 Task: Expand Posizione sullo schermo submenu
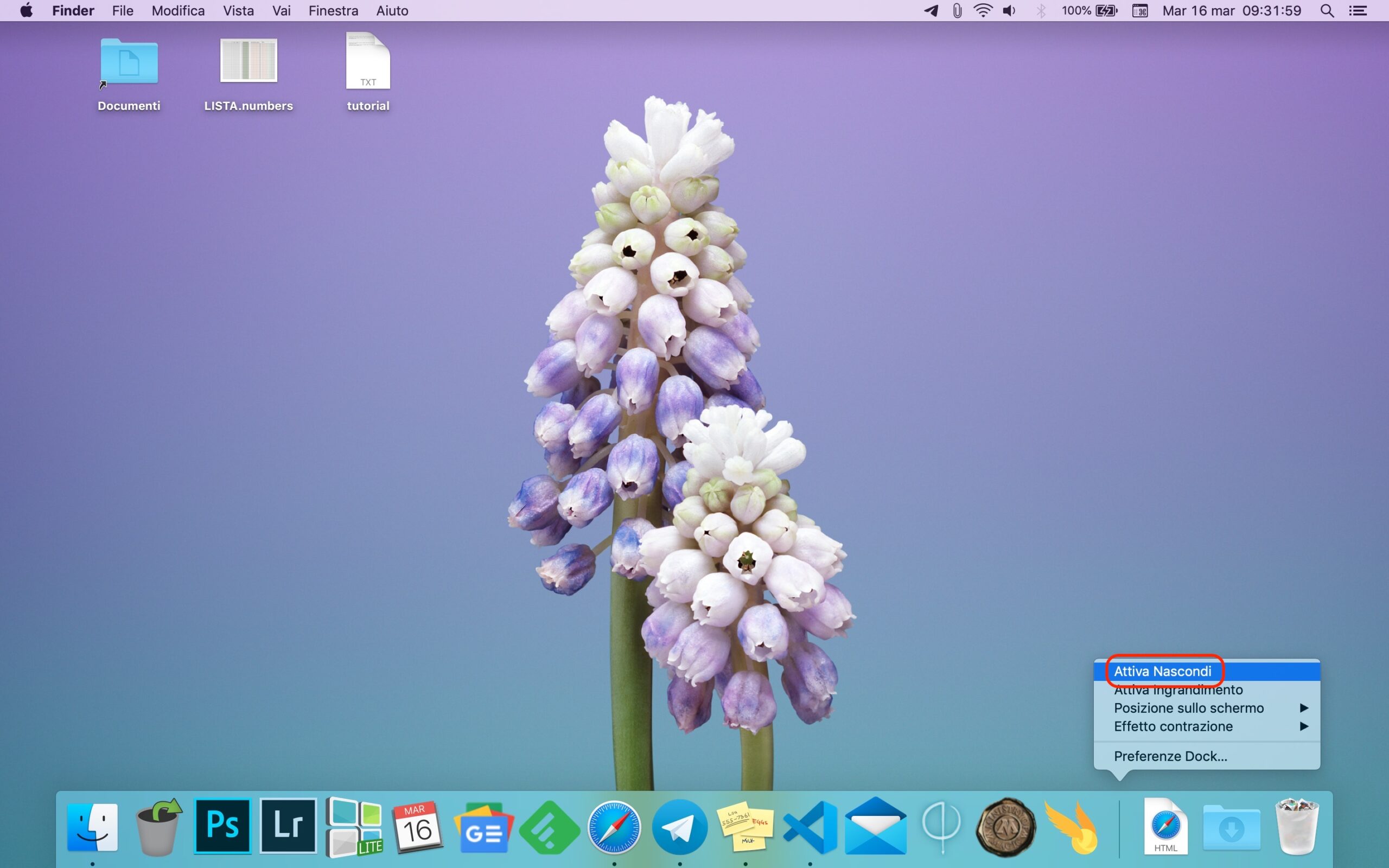pos(1188,708)
